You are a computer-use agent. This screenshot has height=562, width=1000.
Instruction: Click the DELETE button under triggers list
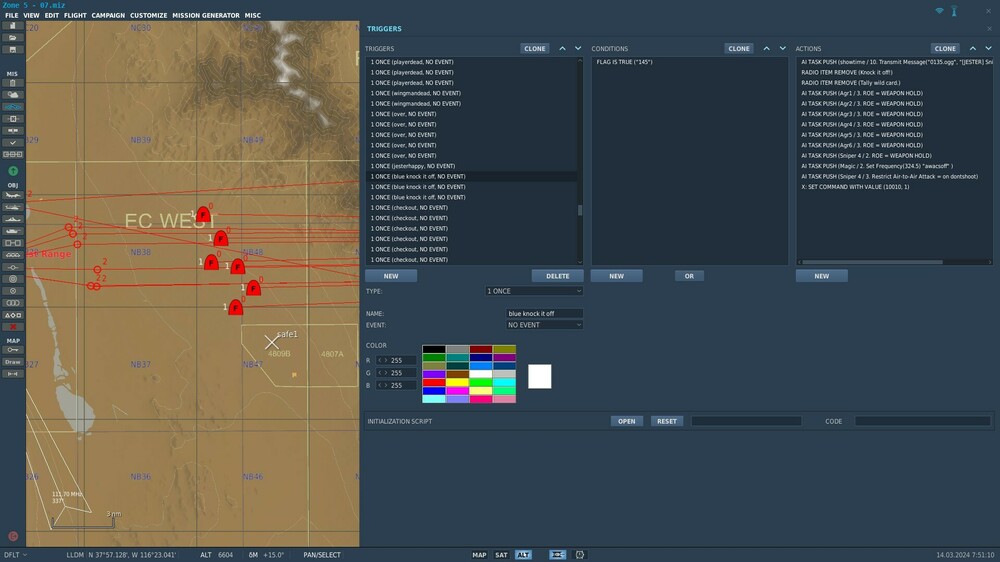557,276
